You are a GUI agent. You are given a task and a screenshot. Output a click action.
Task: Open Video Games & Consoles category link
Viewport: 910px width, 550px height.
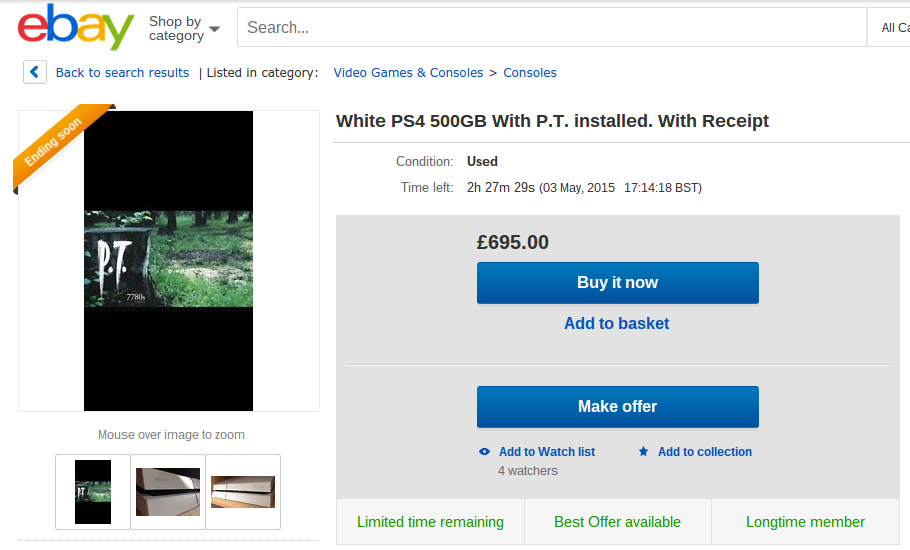point(408,72)
